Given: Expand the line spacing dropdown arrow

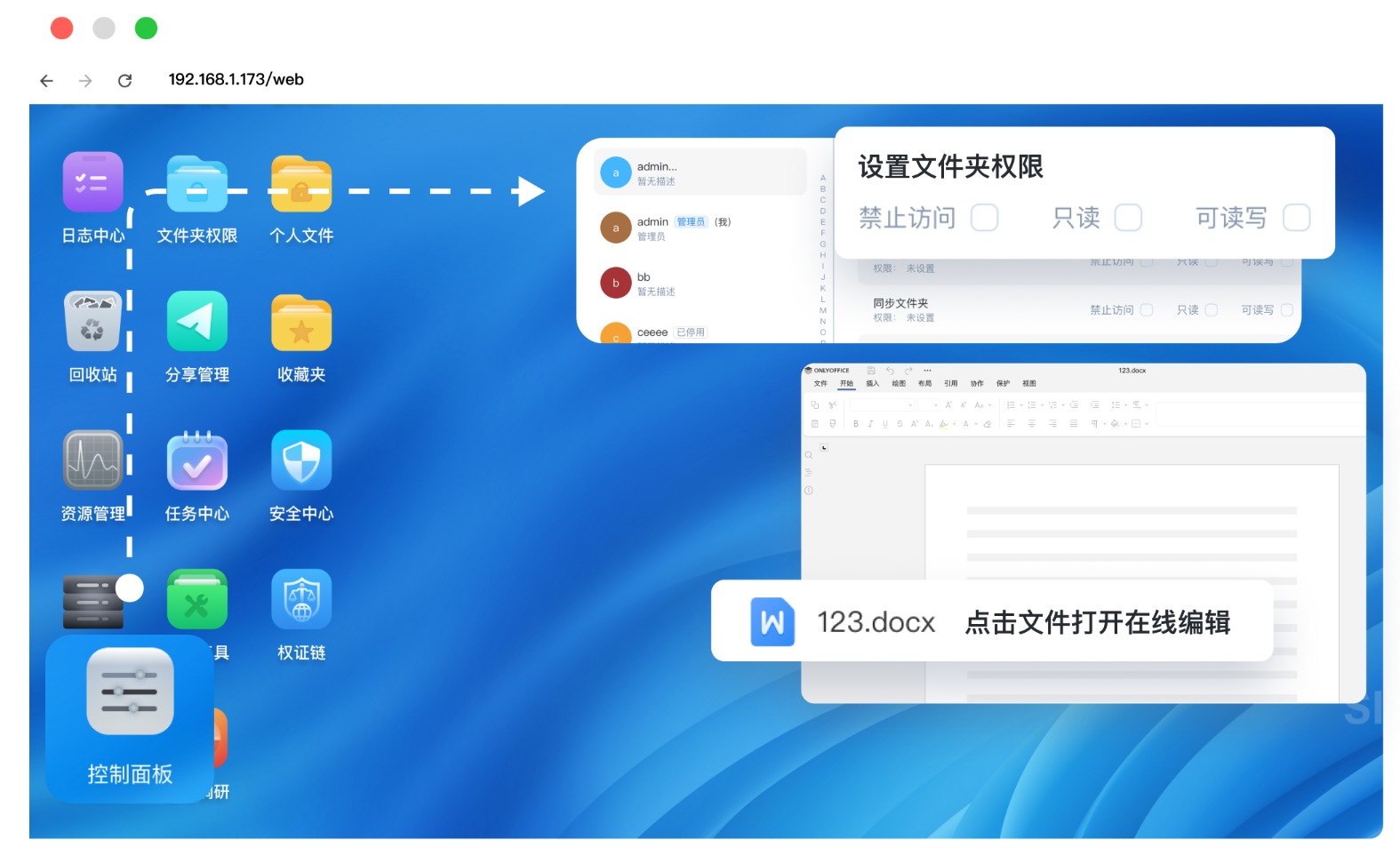Looking at the screenshot, I should (1125, 405).
